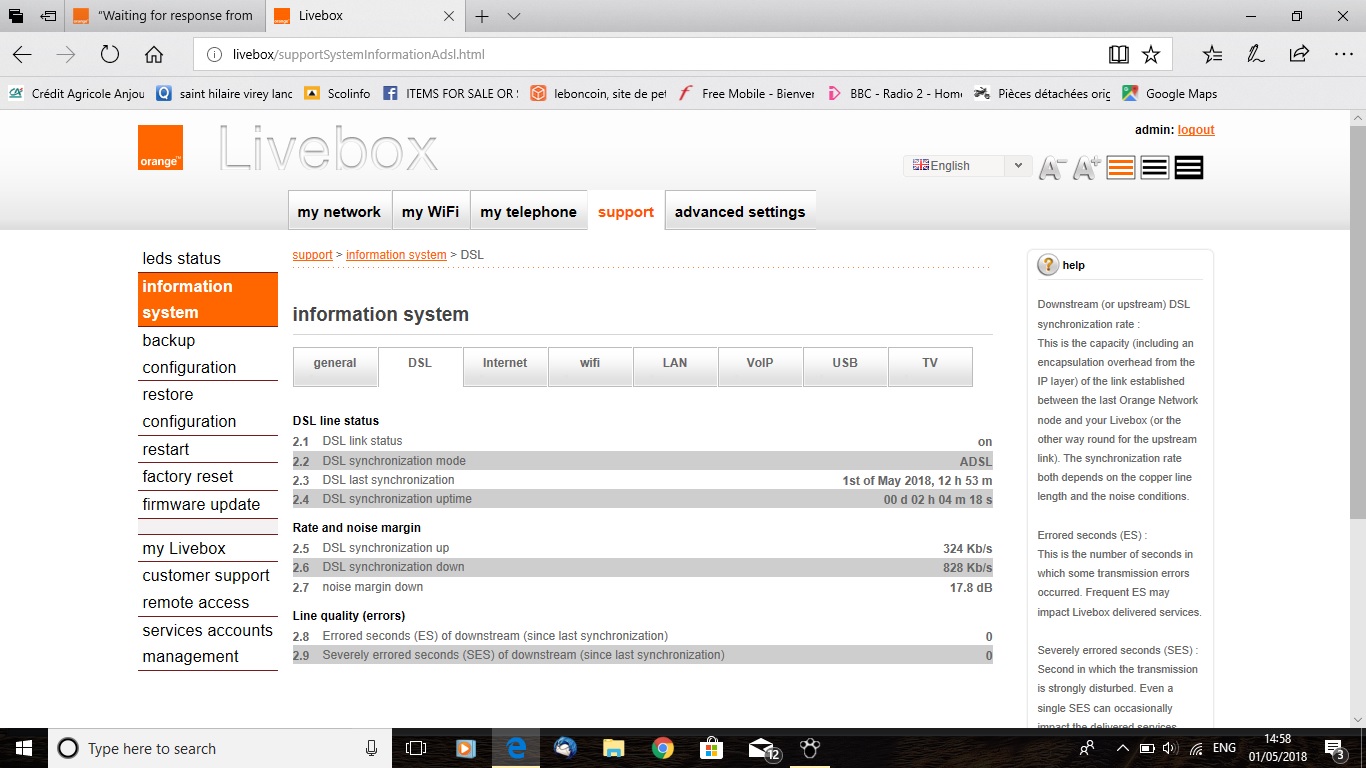Image resolution: width=1366 pixels, height=768 pixels.
Task: Open the browser home page
Action: pos(153,54)
